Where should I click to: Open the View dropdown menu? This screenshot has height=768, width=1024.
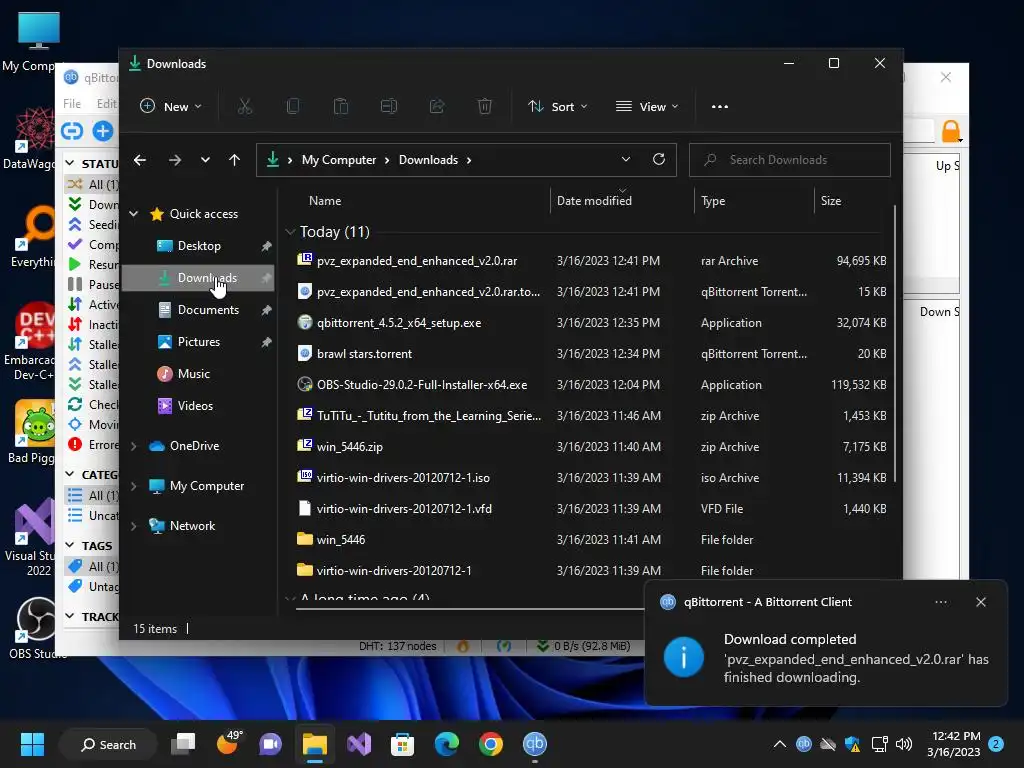647,106
